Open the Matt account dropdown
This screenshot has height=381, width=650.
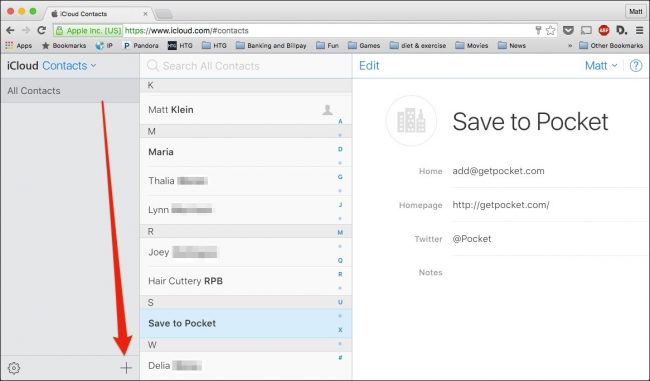[601, 66]
